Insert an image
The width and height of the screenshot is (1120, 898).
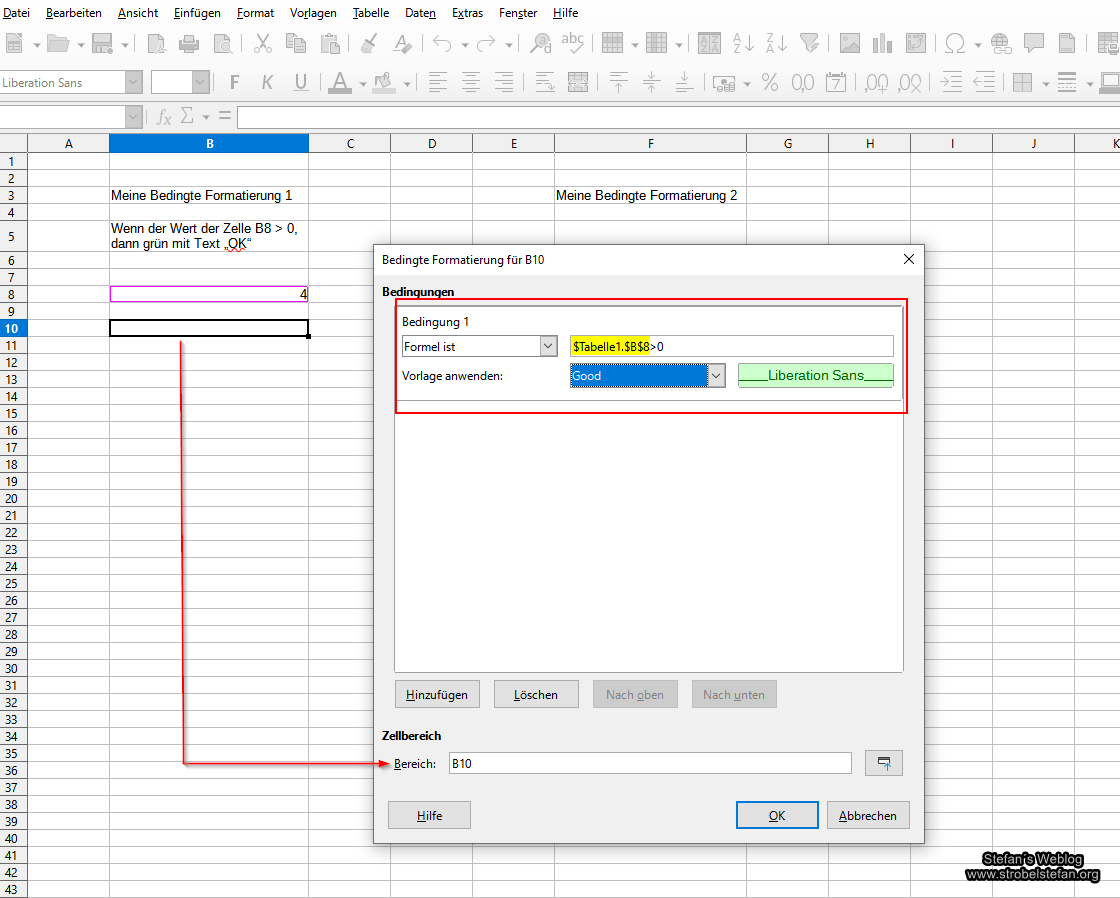point(849,45)
